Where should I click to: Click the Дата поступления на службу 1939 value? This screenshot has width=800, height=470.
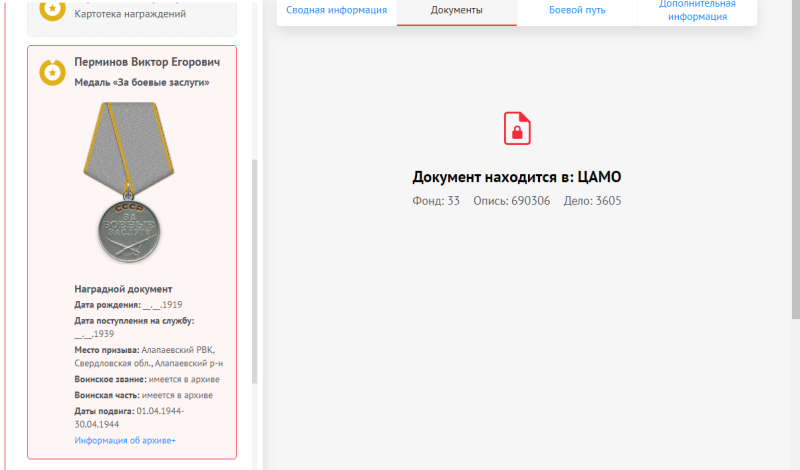click(94, 334)
